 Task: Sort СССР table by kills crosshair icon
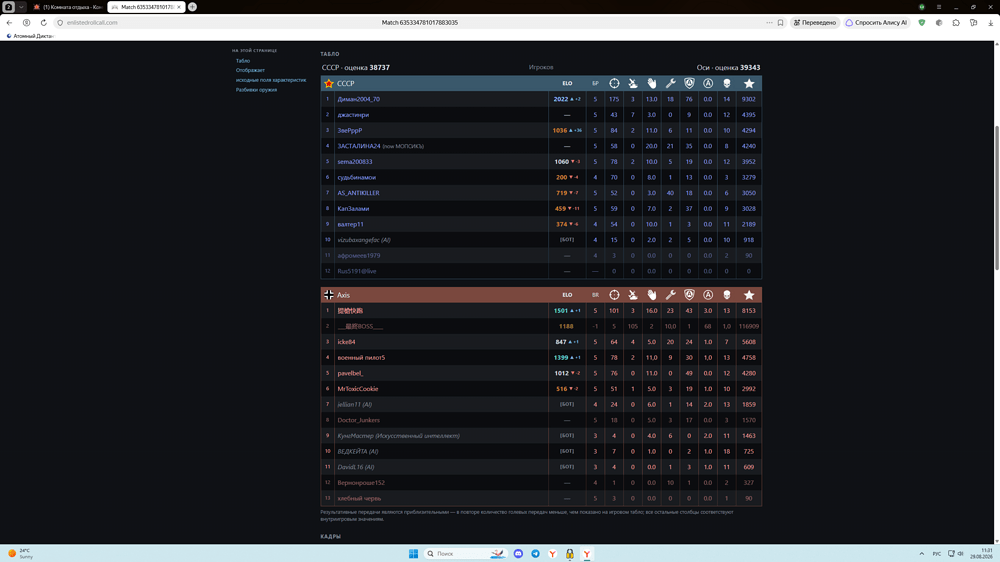pyautogui.click(x=614, y=84)
